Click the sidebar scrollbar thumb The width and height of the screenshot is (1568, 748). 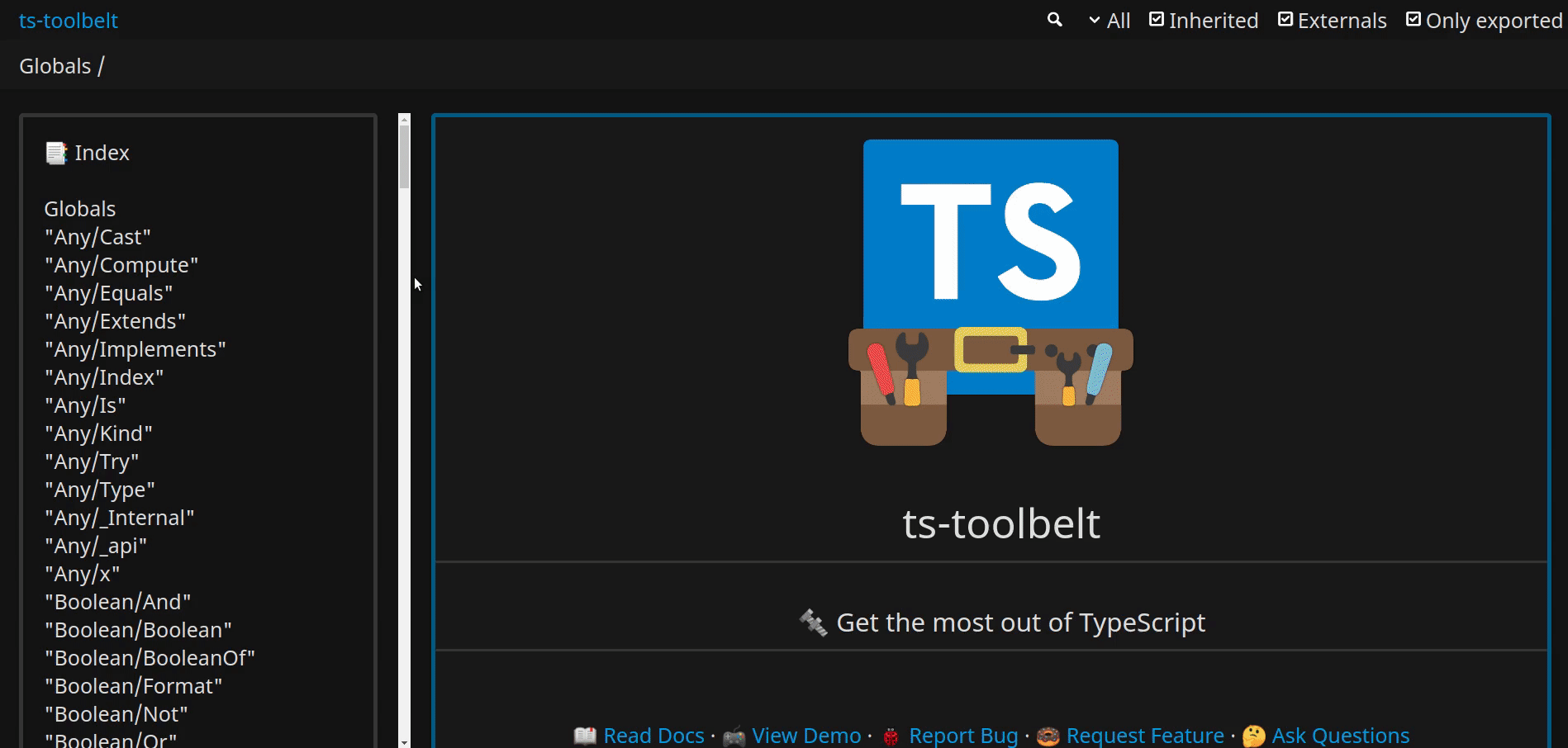coord(404,157)
